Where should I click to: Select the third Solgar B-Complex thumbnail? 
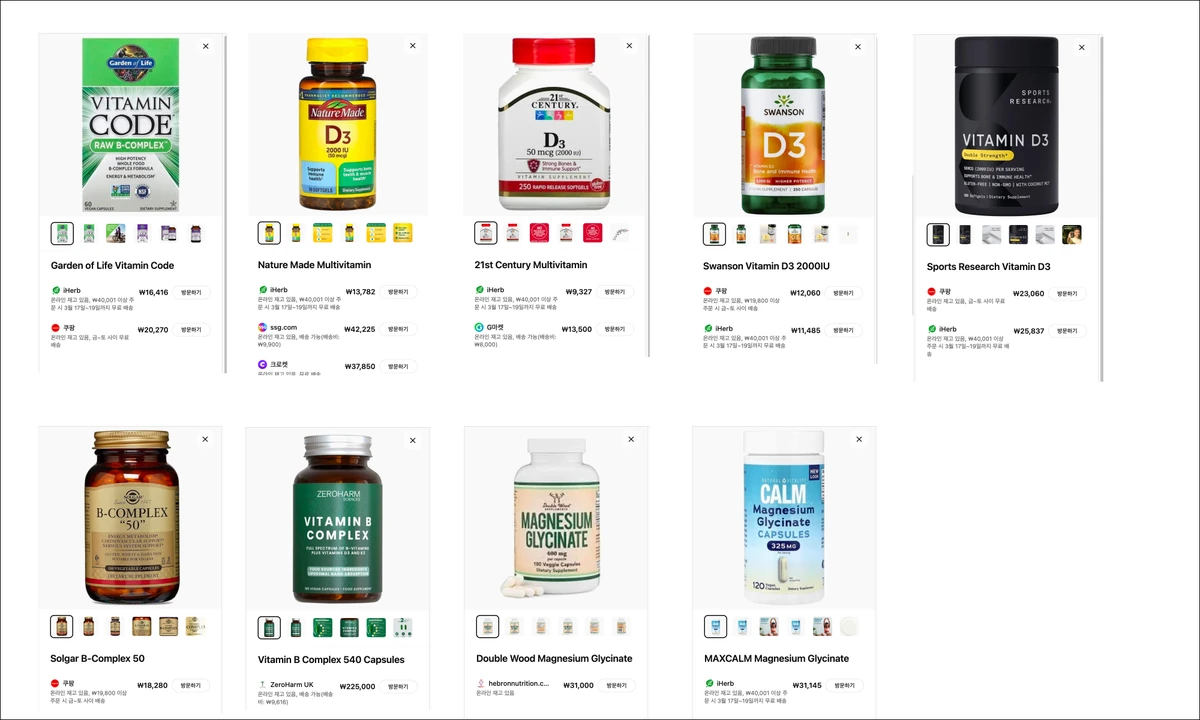click(115, 627)
